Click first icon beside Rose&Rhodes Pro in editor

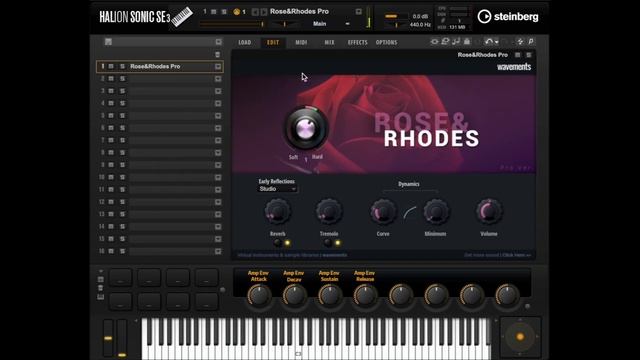(x=518, y=55)
